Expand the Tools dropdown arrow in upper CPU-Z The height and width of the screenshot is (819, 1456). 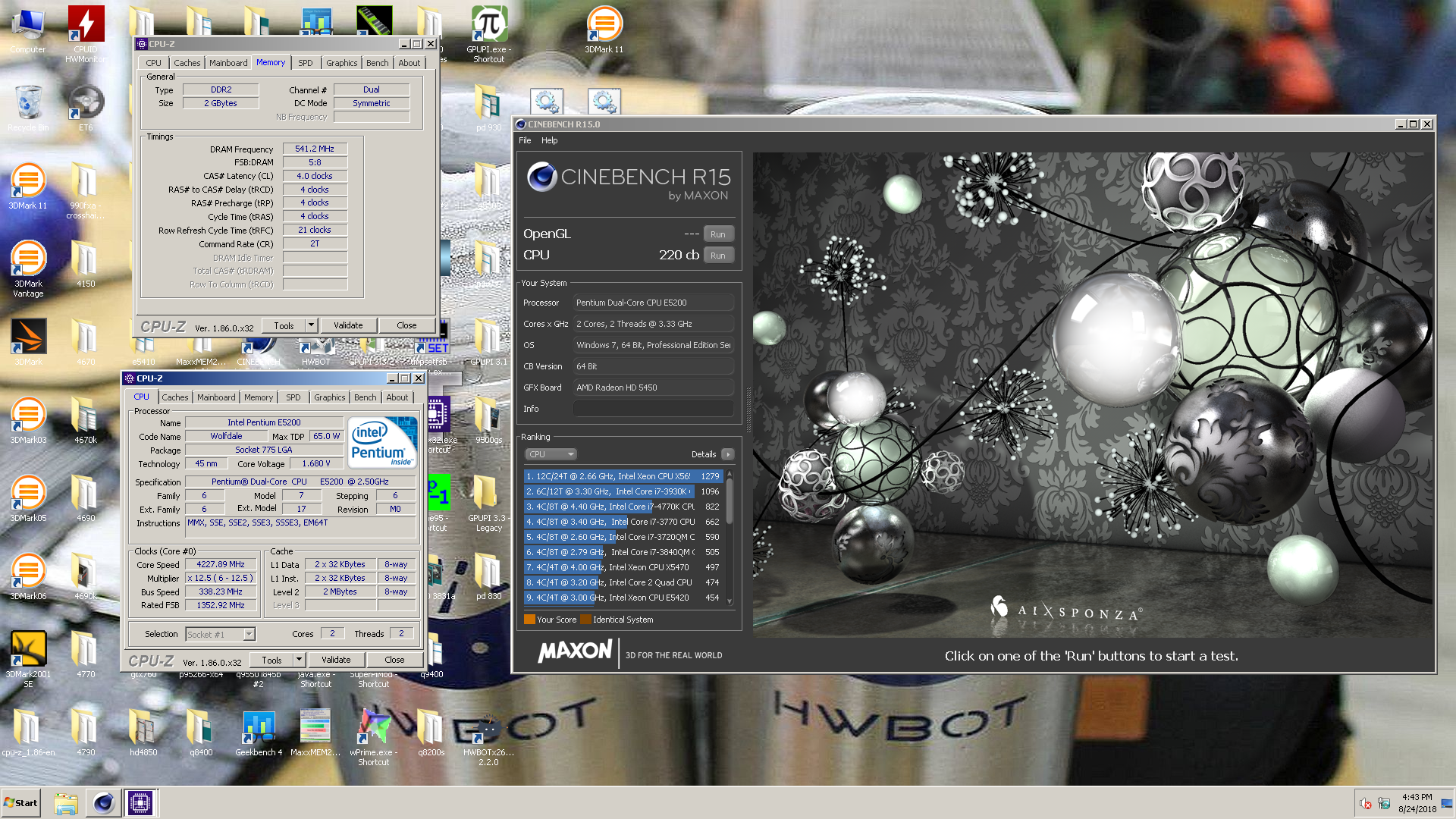tap(311, 325)
